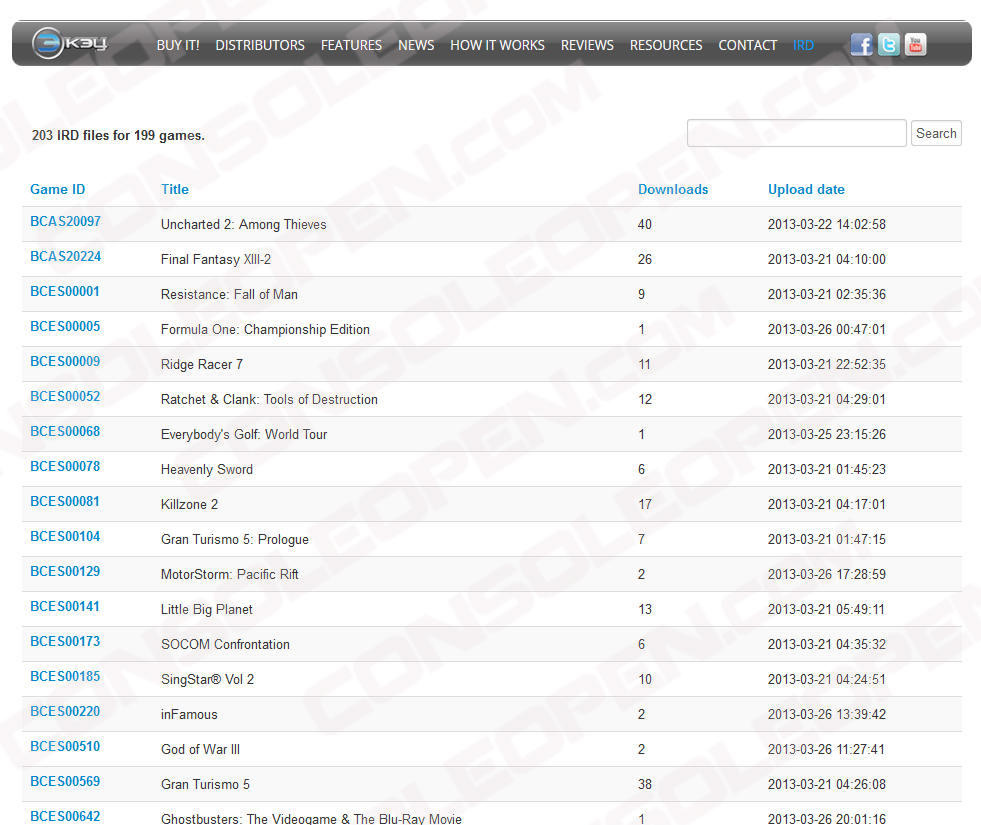Screen dimensions: 981x825
Task: Select the title Ridge Racer 7
Action: click(201, 365)
